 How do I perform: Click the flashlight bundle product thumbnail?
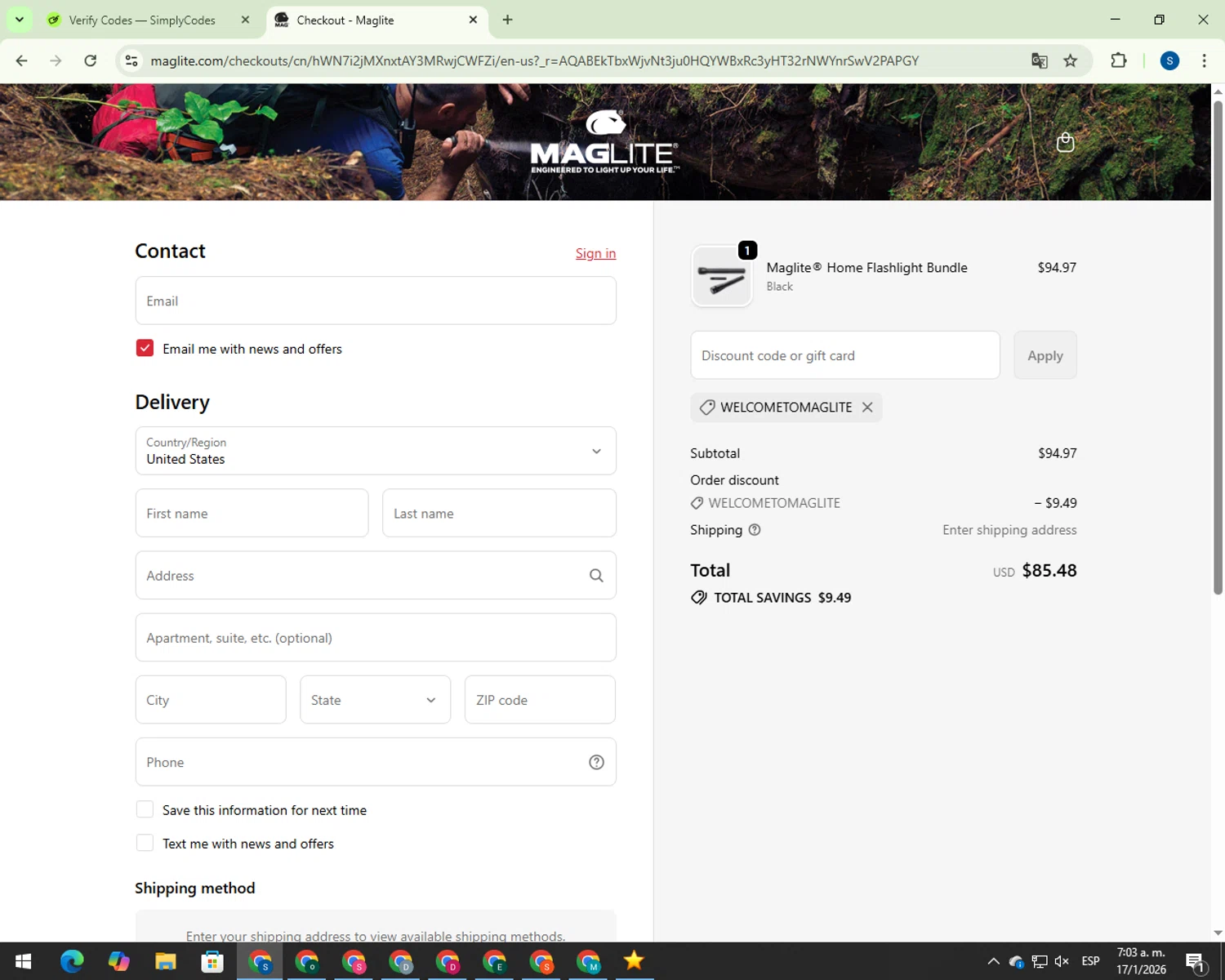[x=722, y=277]
